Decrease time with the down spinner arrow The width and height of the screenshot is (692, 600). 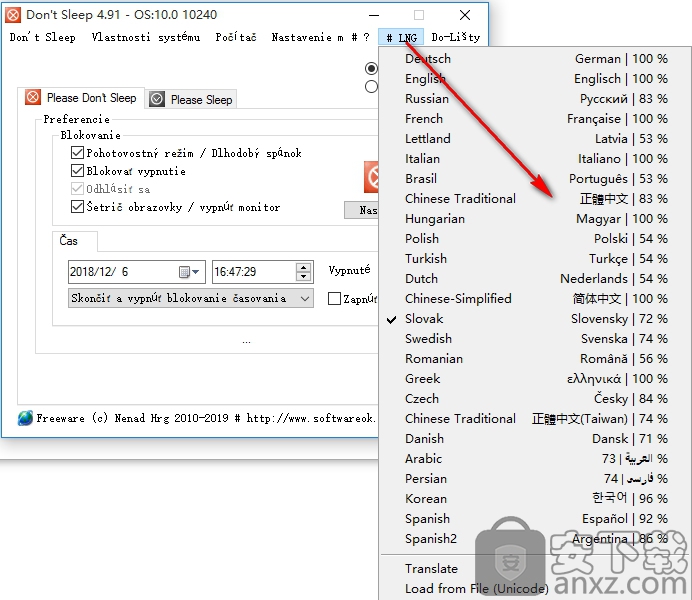(304, 277)
